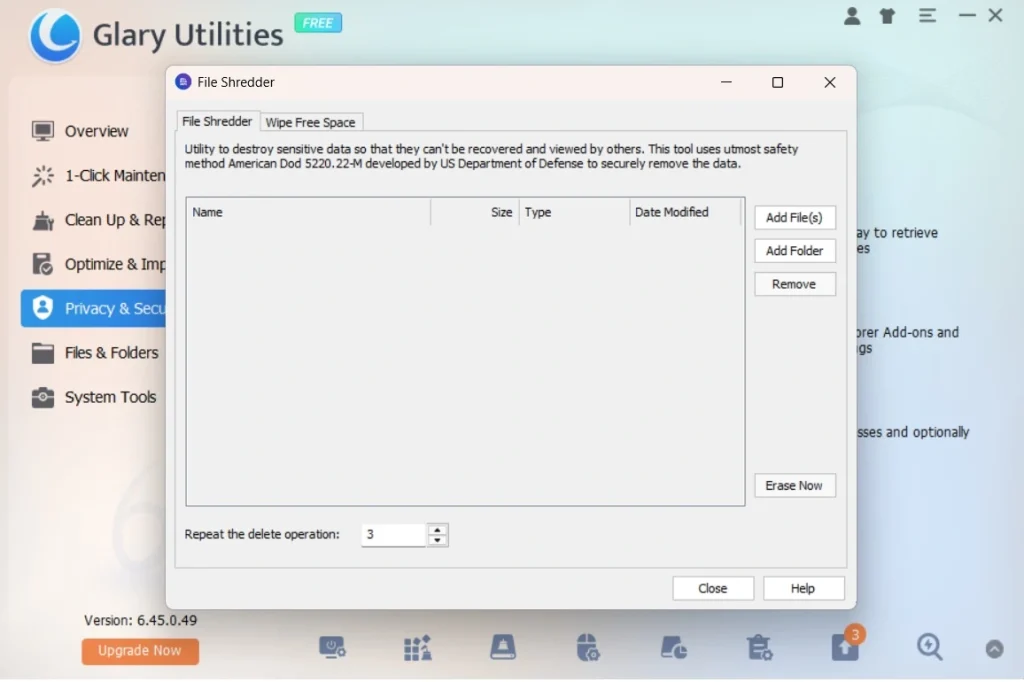Viewport: 1024px width, 682px height.
Task: Open the apps grid icon in bottom bar
Action: [417, 648]
